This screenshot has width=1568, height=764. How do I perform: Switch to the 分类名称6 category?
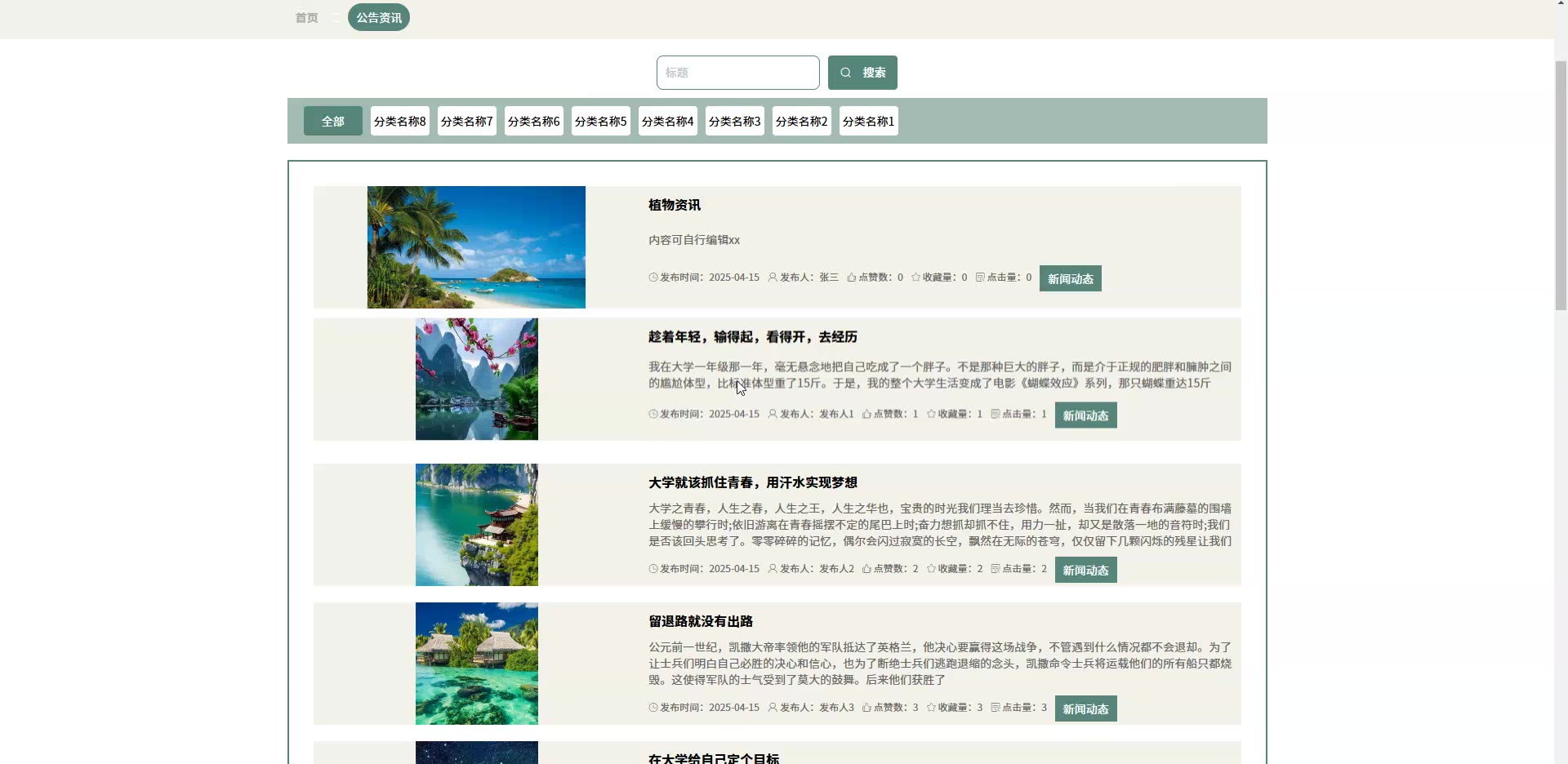(x=534, y=121)
